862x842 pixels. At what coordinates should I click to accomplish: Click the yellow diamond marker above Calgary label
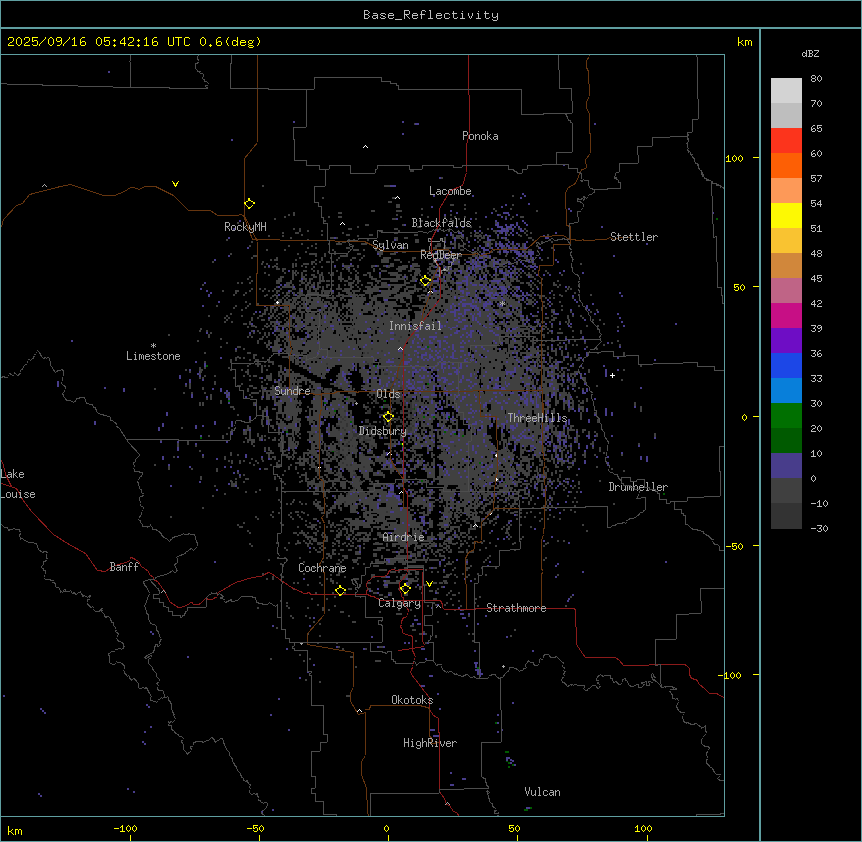click(x=405, y=589)
